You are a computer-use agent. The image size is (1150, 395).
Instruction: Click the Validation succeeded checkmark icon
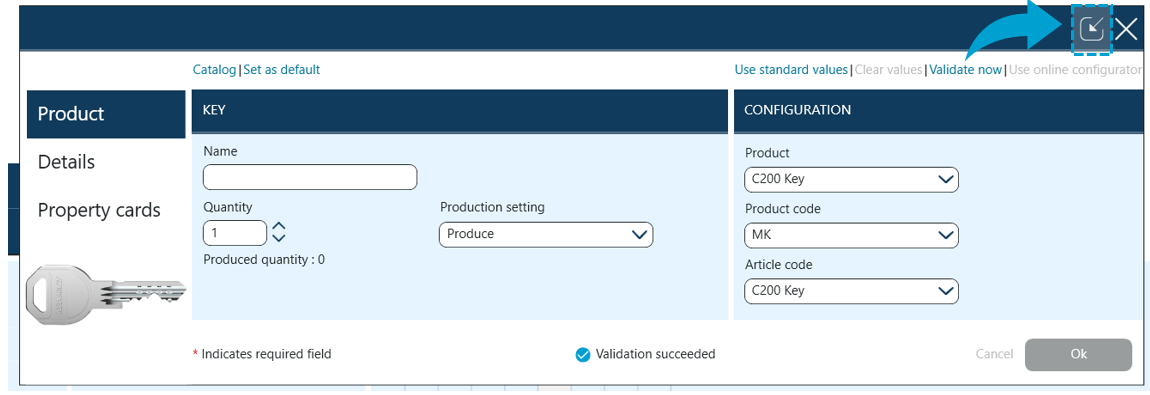coord(582,355)
